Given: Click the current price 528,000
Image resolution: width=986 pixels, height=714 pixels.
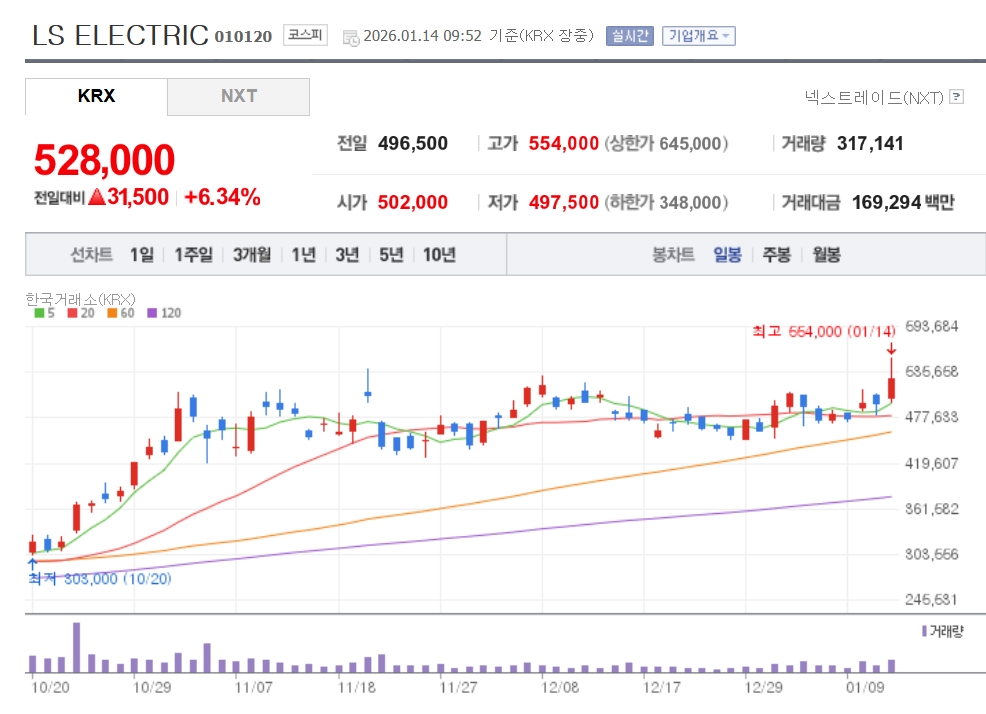Looking at the screenshot, I should 104,160.
